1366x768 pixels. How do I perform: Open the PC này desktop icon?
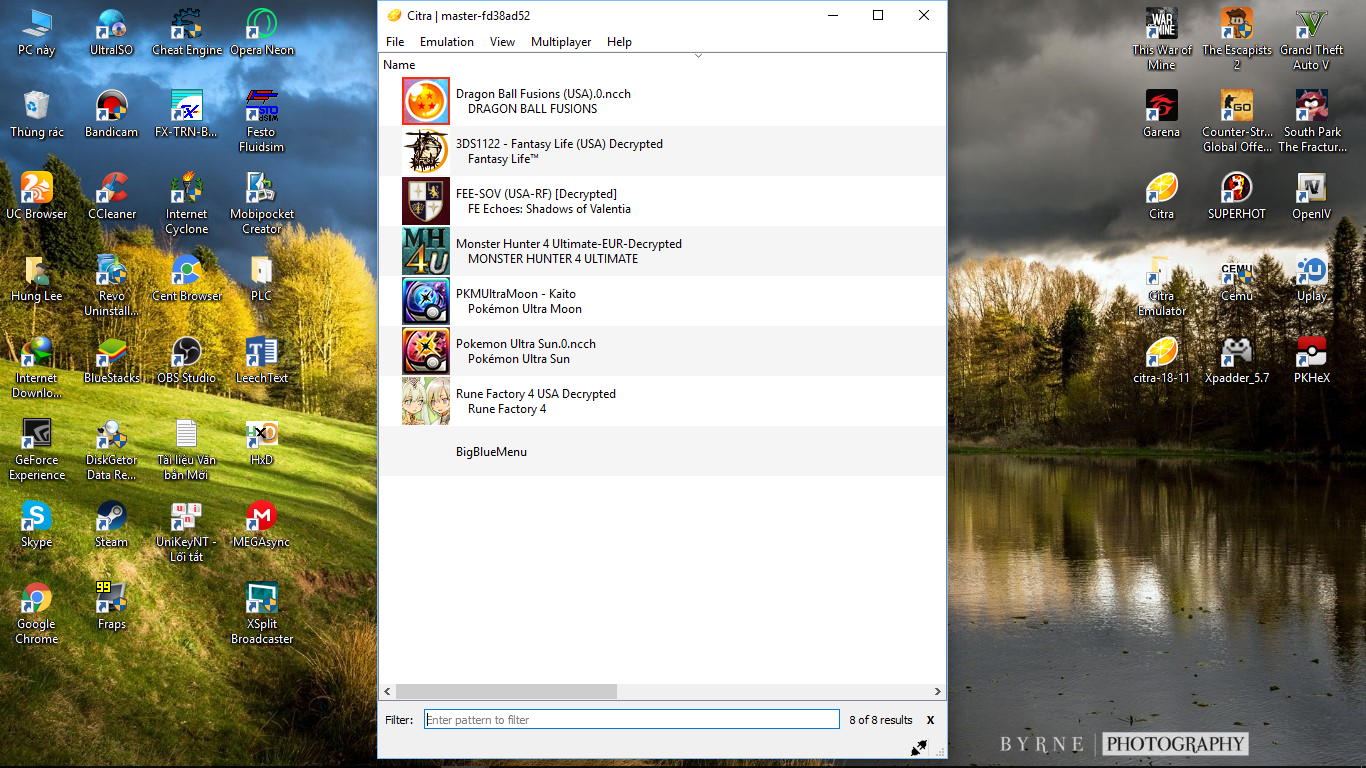coord(37,32)
